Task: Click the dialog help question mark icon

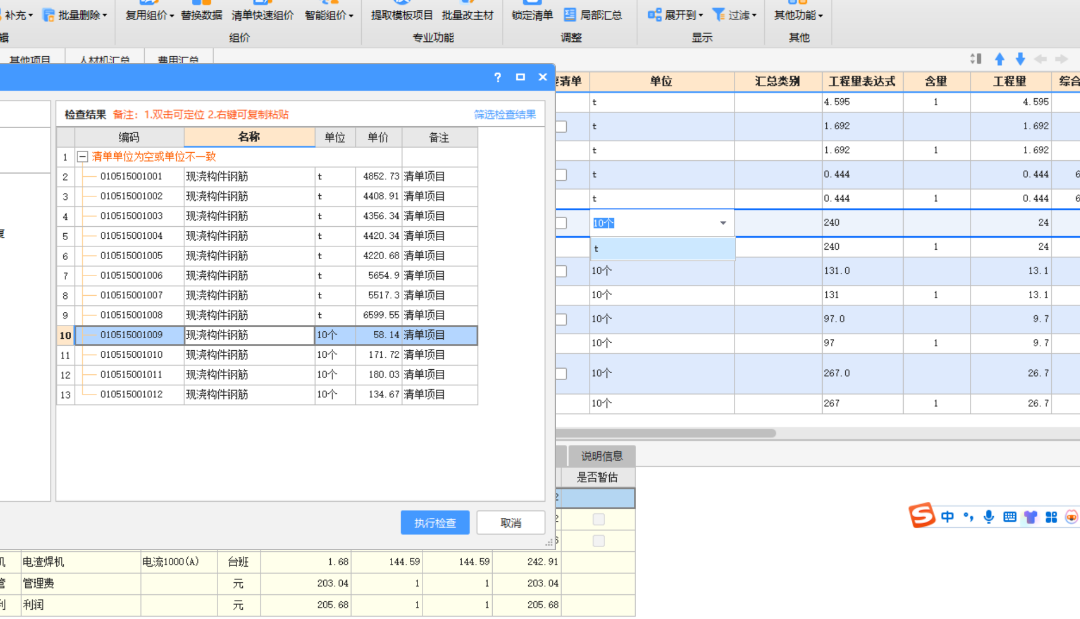Action: (x=498, y=77)
